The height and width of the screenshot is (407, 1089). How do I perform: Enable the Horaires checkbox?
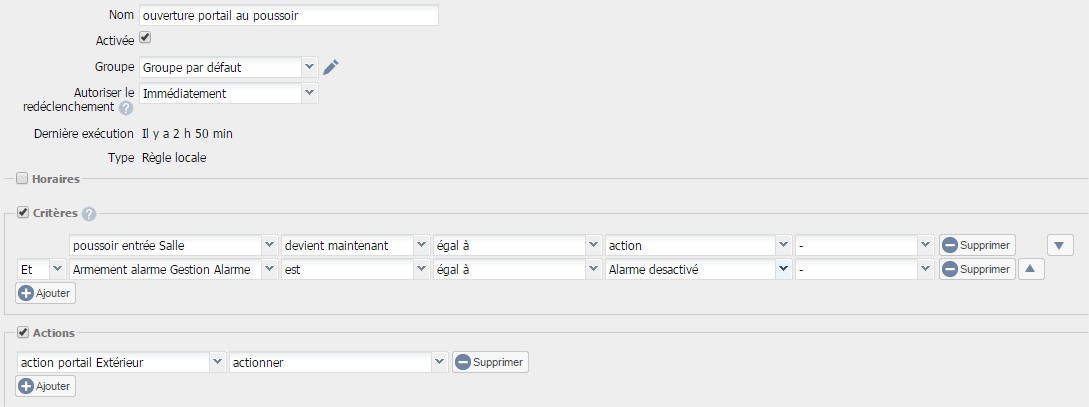pos(22,178)
